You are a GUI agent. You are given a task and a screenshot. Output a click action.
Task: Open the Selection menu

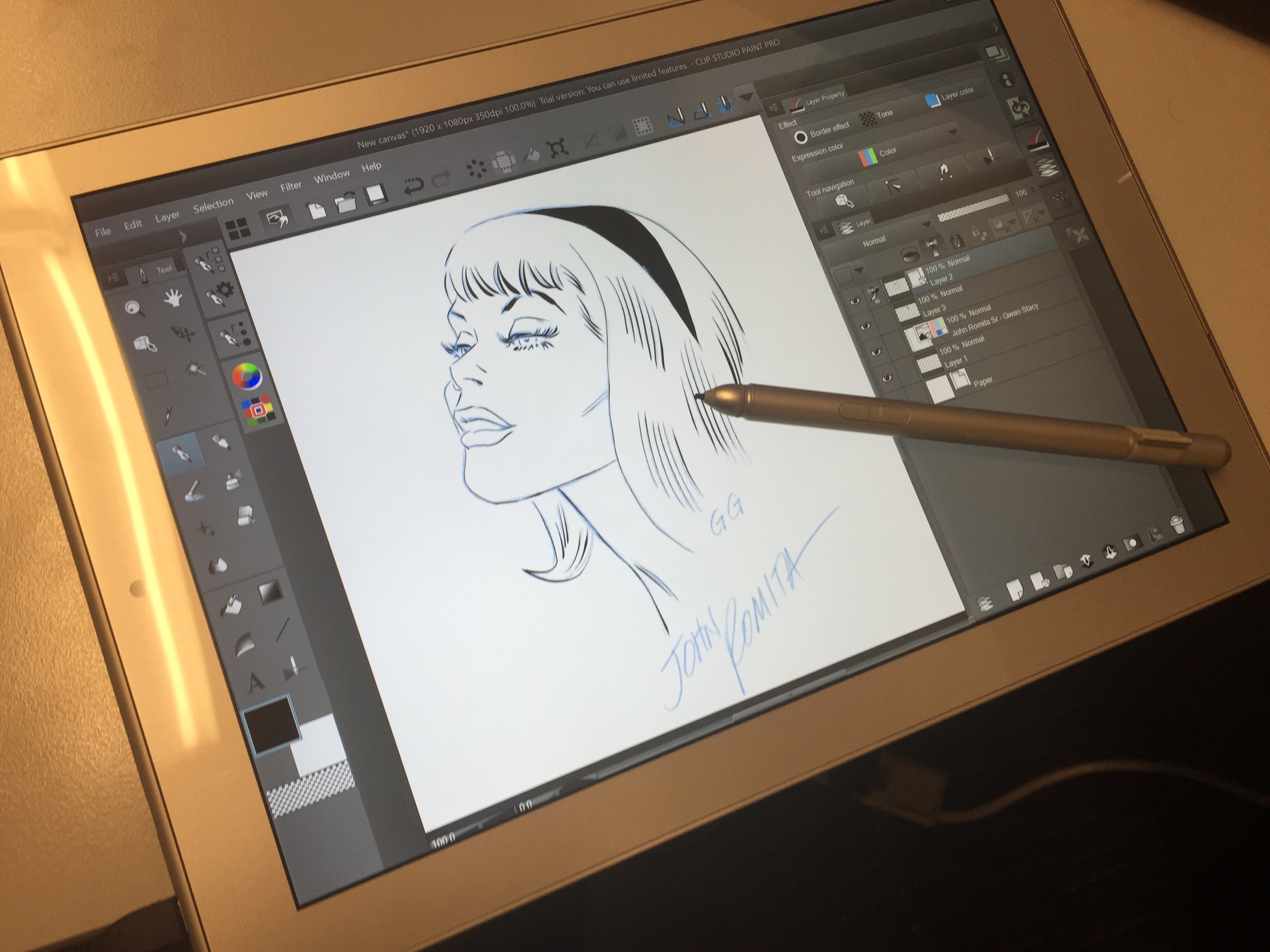tap(213, 205)
